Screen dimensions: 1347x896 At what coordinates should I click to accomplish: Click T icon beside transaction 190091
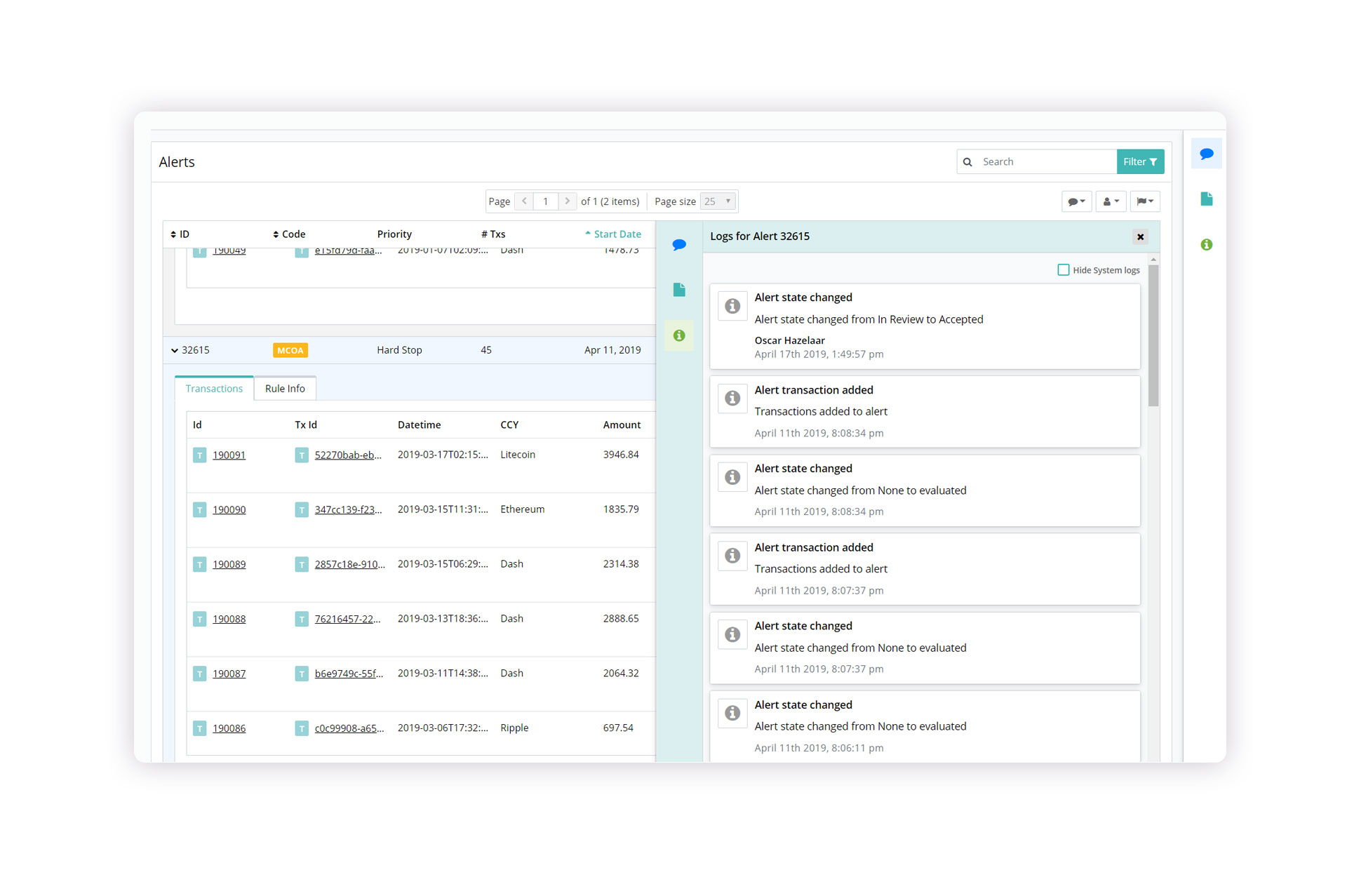tap(199, 455)
